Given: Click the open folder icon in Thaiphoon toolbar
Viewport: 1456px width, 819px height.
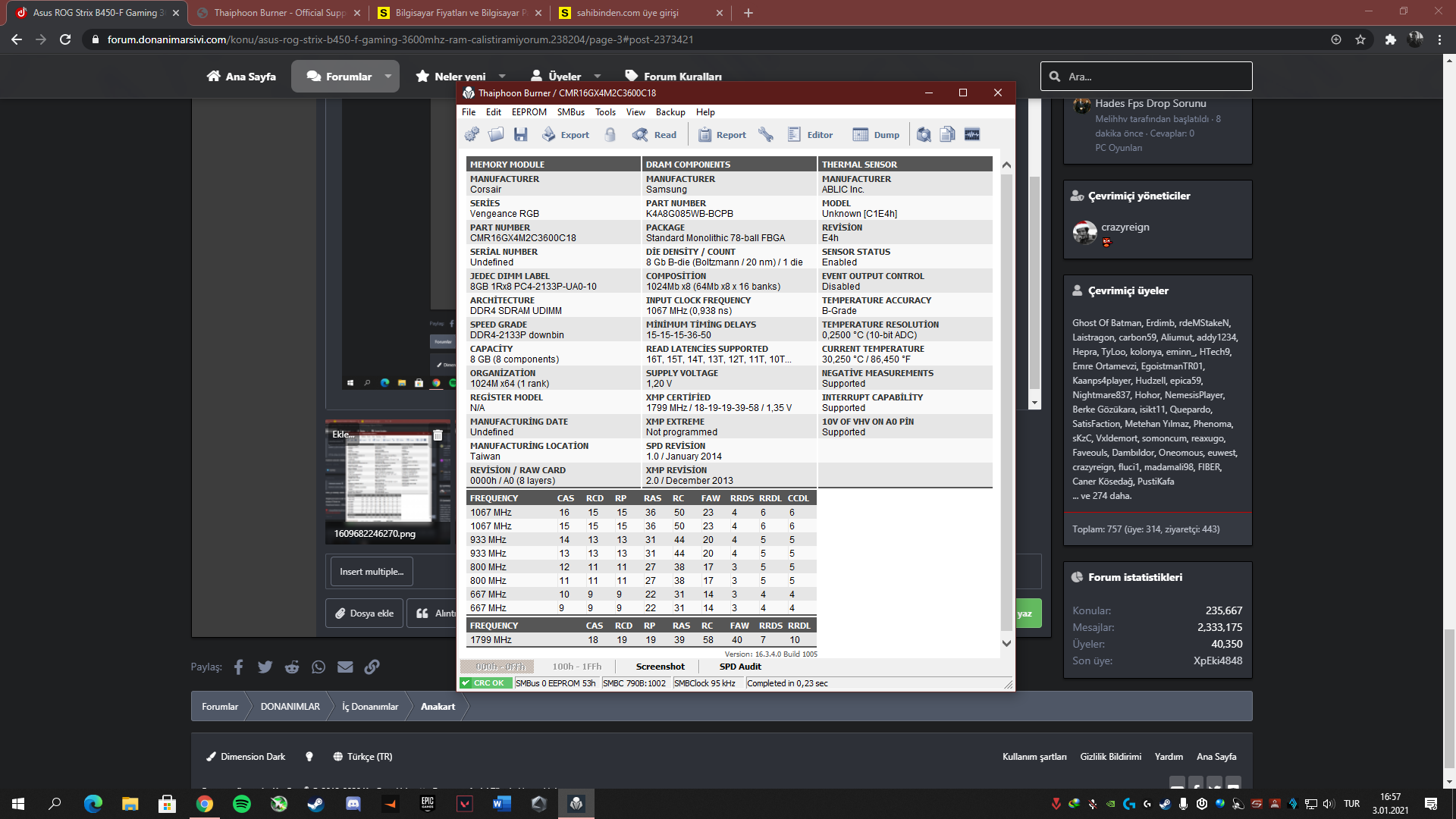Looking at the screenshot, I should click(x=496, y=134).
